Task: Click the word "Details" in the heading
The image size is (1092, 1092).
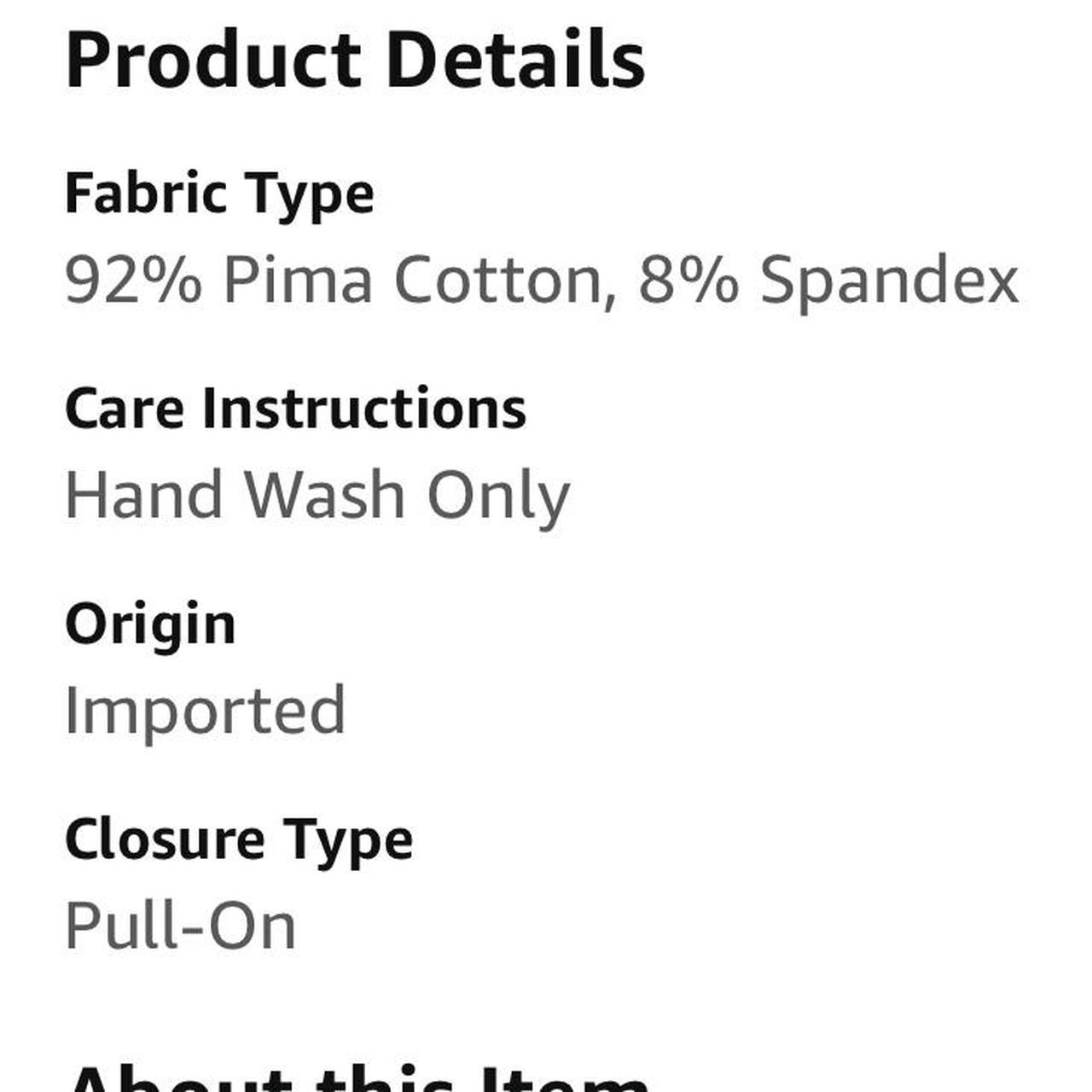Action: click(x=515, y=61)
